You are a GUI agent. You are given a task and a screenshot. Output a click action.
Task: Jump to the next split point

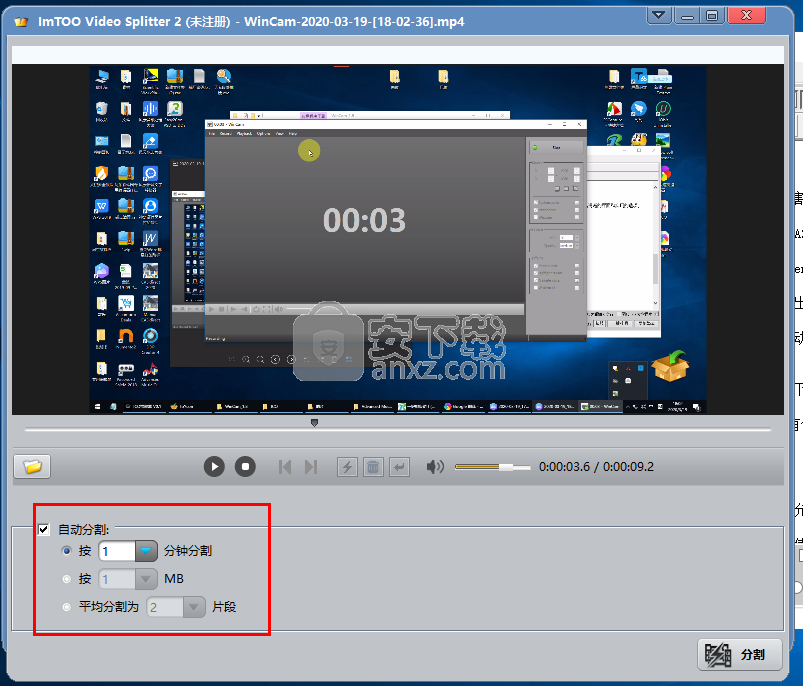(x=311, y=467)
